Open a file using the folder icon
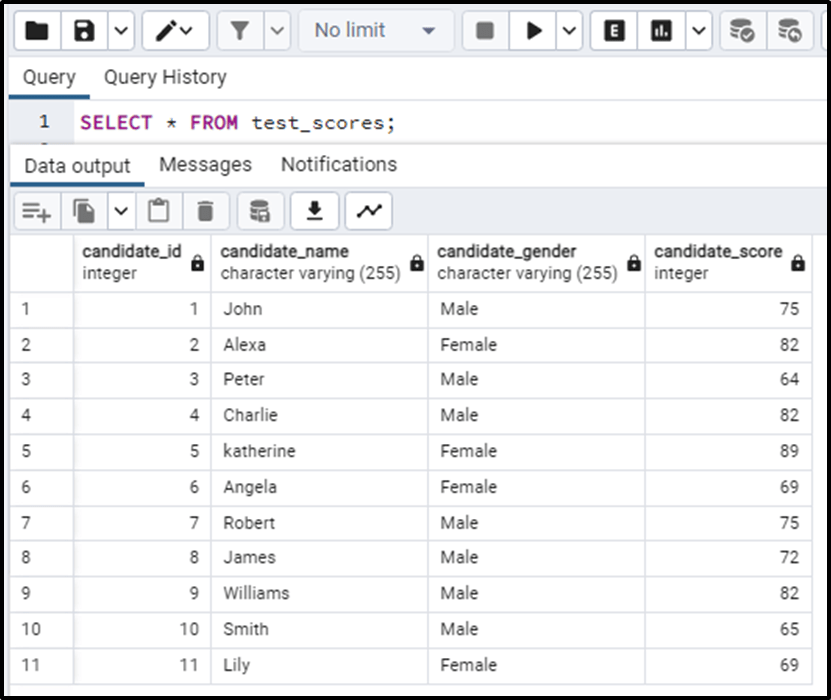 point(36,30)
